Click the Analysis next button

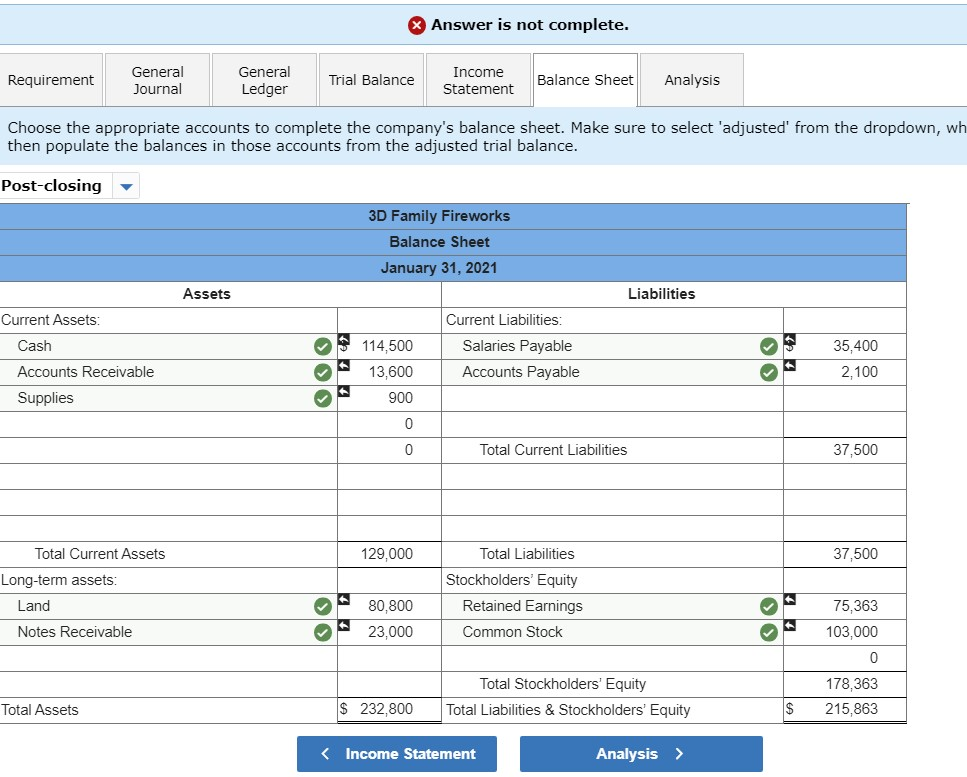click(641, 754)
